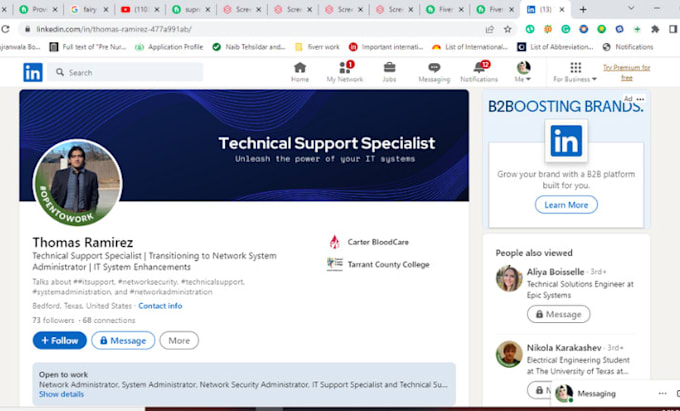Screen dimensions: 680x411
Task: Click the LinkedIn search field
Action: click(x=125, y=72)
